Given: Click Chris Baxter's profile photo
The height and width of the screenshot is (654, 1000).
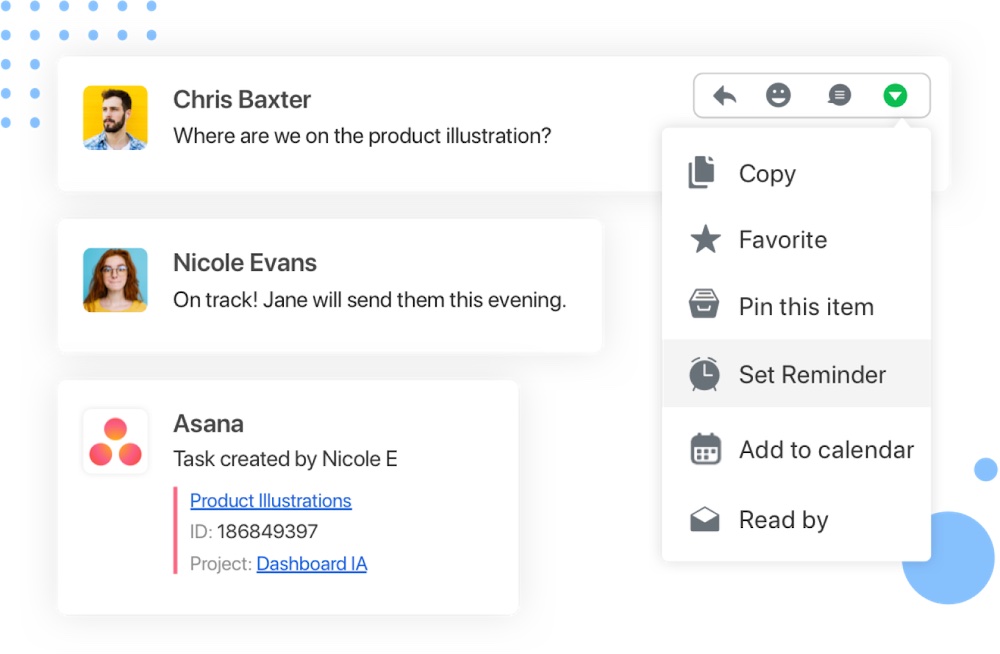Looking at the screenshot, I should [x=115, y=117].
